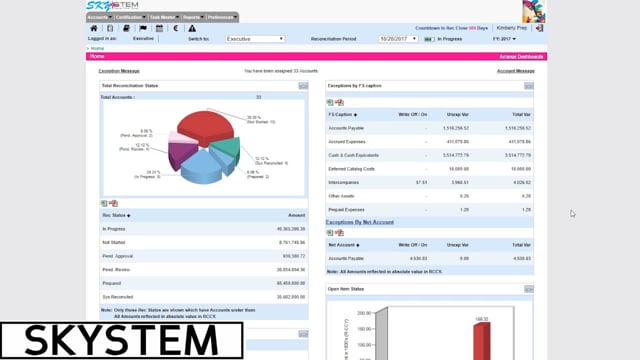This screenshot has width=640, height=360.
Task: Click the red Not Started pie slice
Action: pyautogui.click(x=206, y=126)
